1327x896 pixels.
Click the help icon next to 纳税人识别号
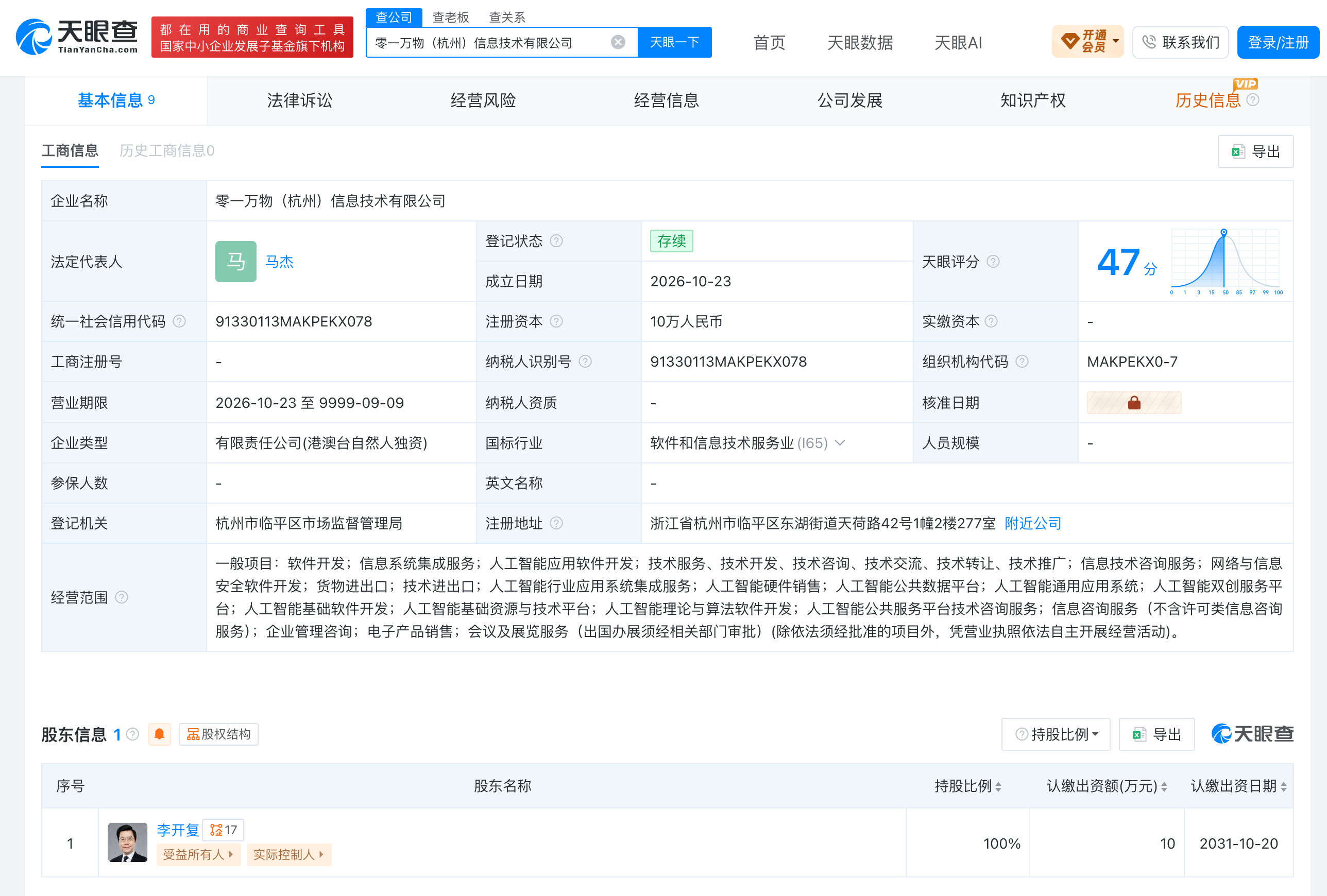pos(585,361)
